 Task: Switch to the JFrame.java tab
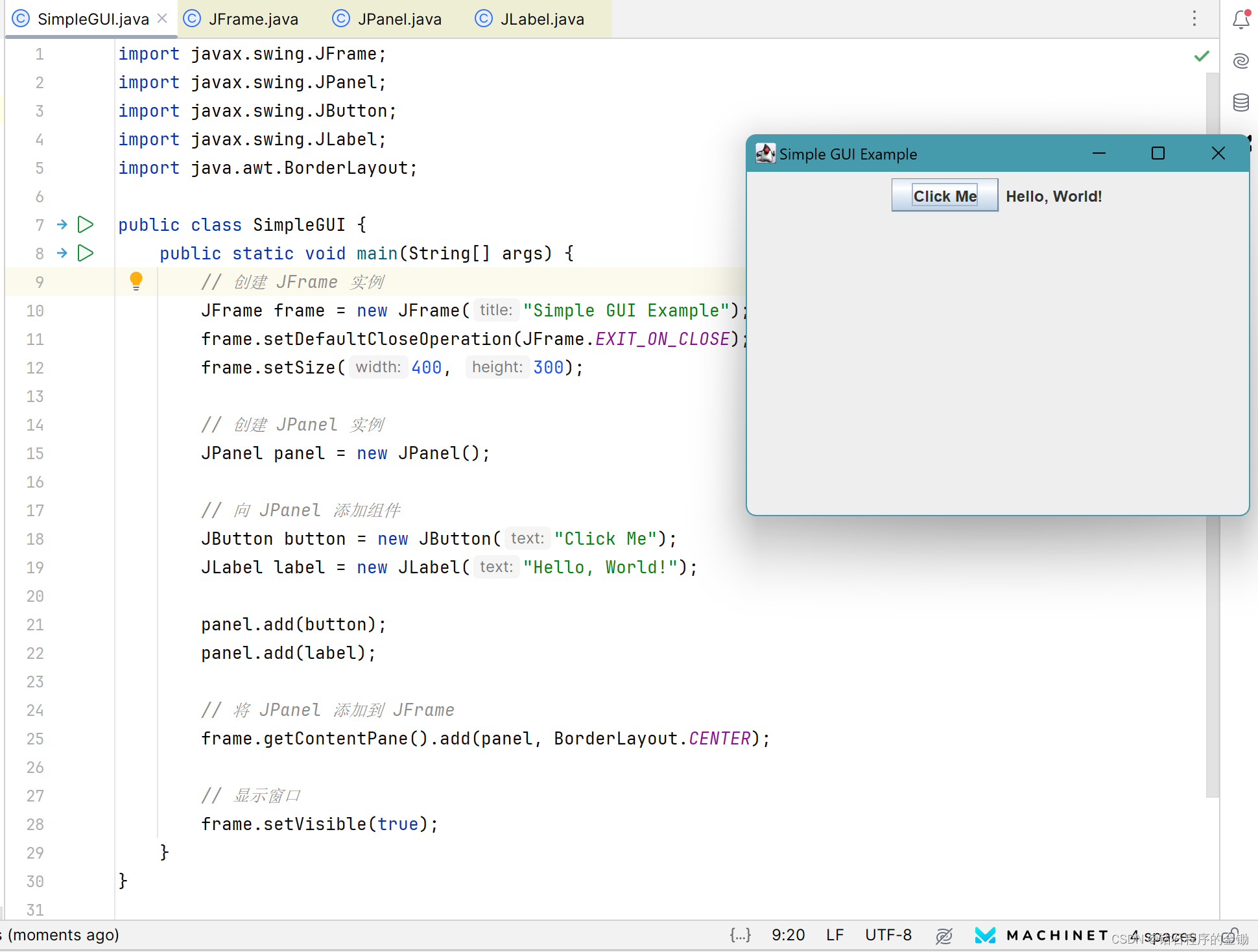[x=241, y=19]
